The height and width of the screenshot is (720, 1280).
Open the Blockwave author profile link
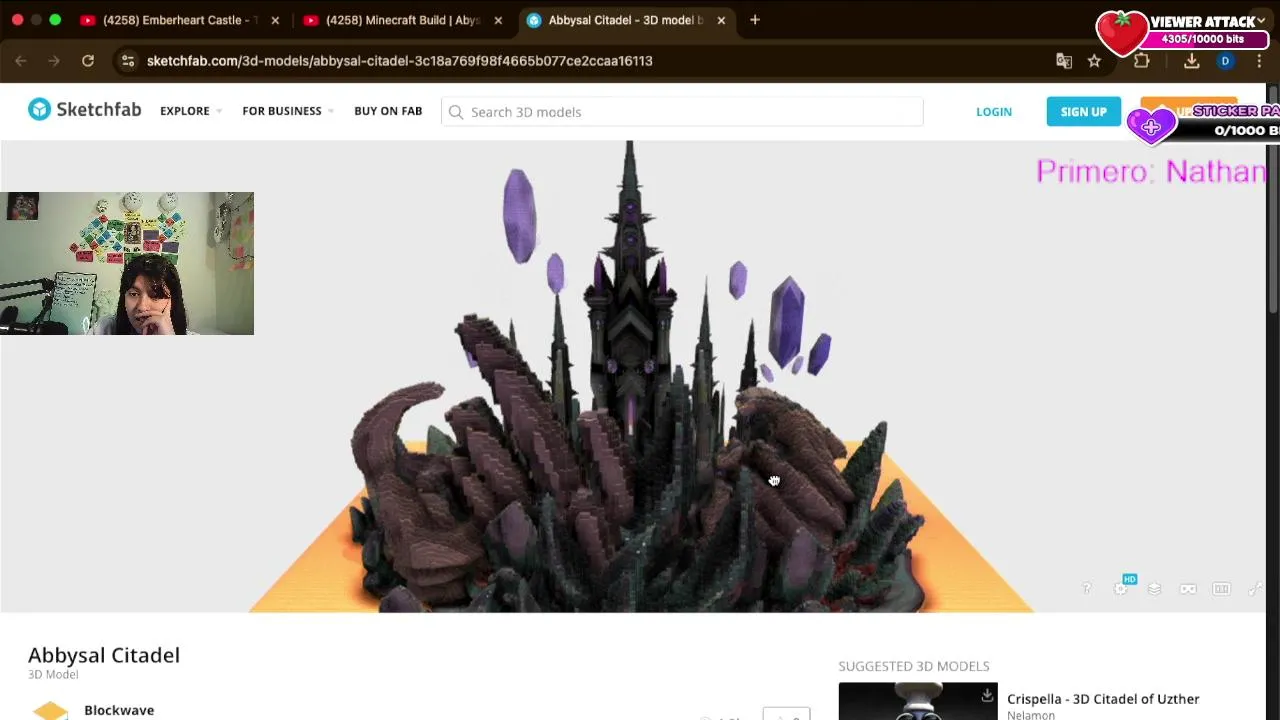point(119,710)
